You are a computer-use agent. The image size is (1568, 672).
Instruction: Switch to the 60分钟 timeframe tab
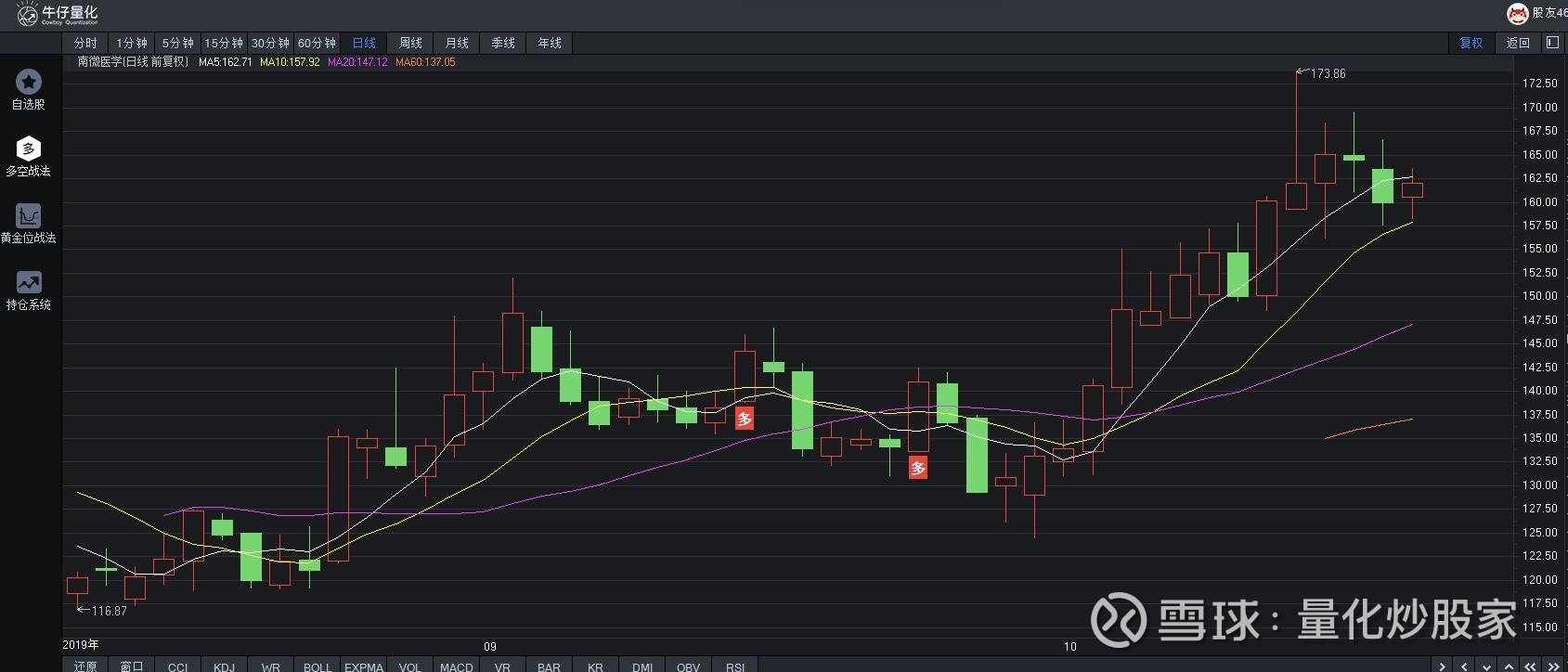tap(317, 43)
